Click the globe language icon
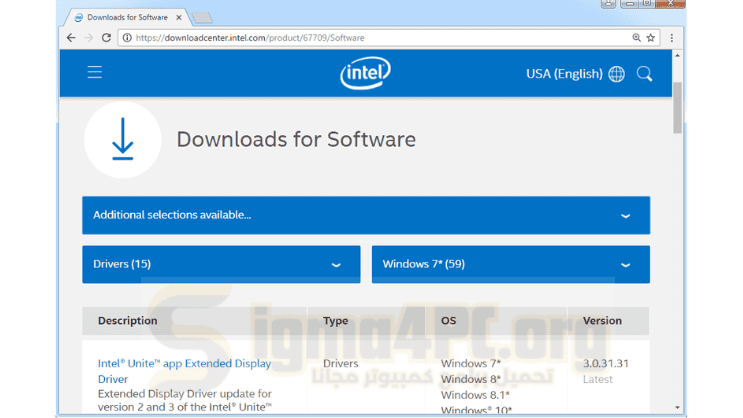The height and width of the screenshot is (418, 743). tap(616, 74)
